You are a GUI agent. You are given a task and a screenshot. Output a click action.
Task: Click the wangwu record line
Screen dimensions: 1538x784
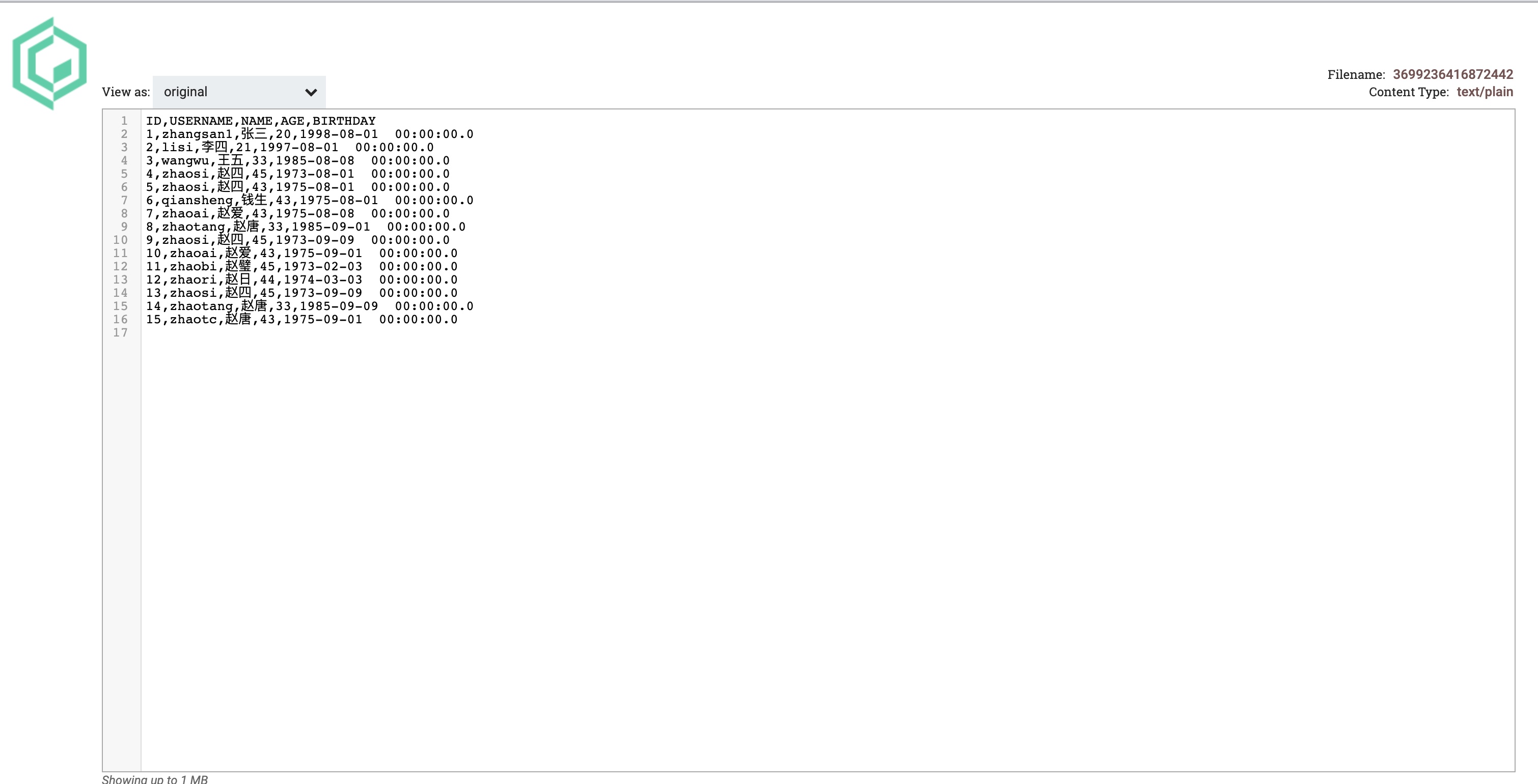298,160
